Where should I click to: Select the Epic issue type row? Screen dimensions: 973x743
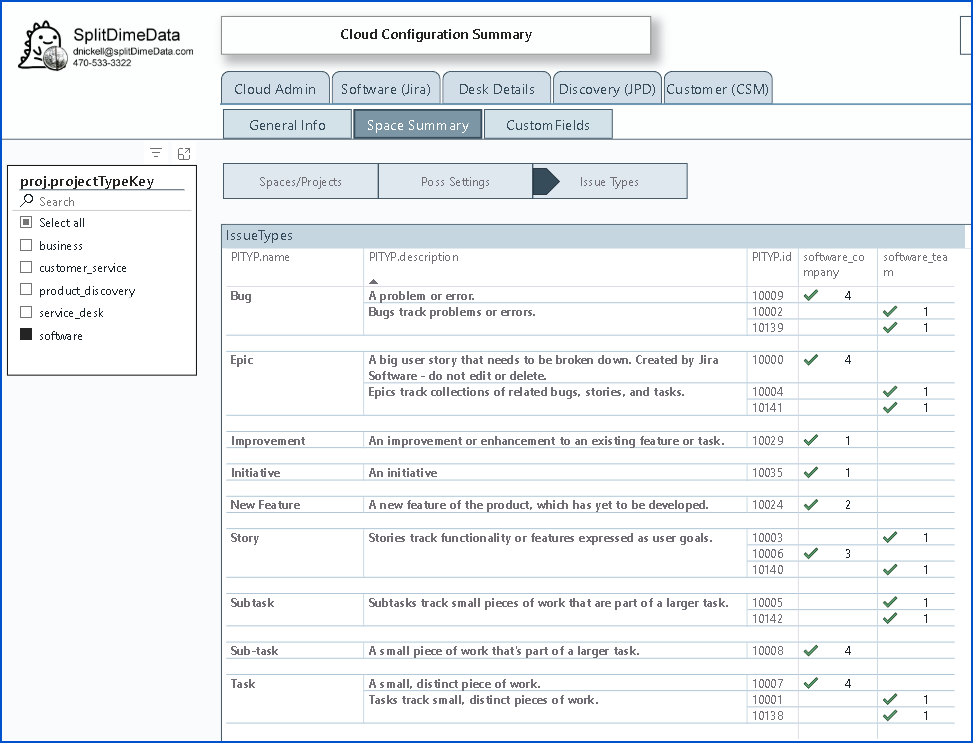pyautogui.click(x=242, y=360)
